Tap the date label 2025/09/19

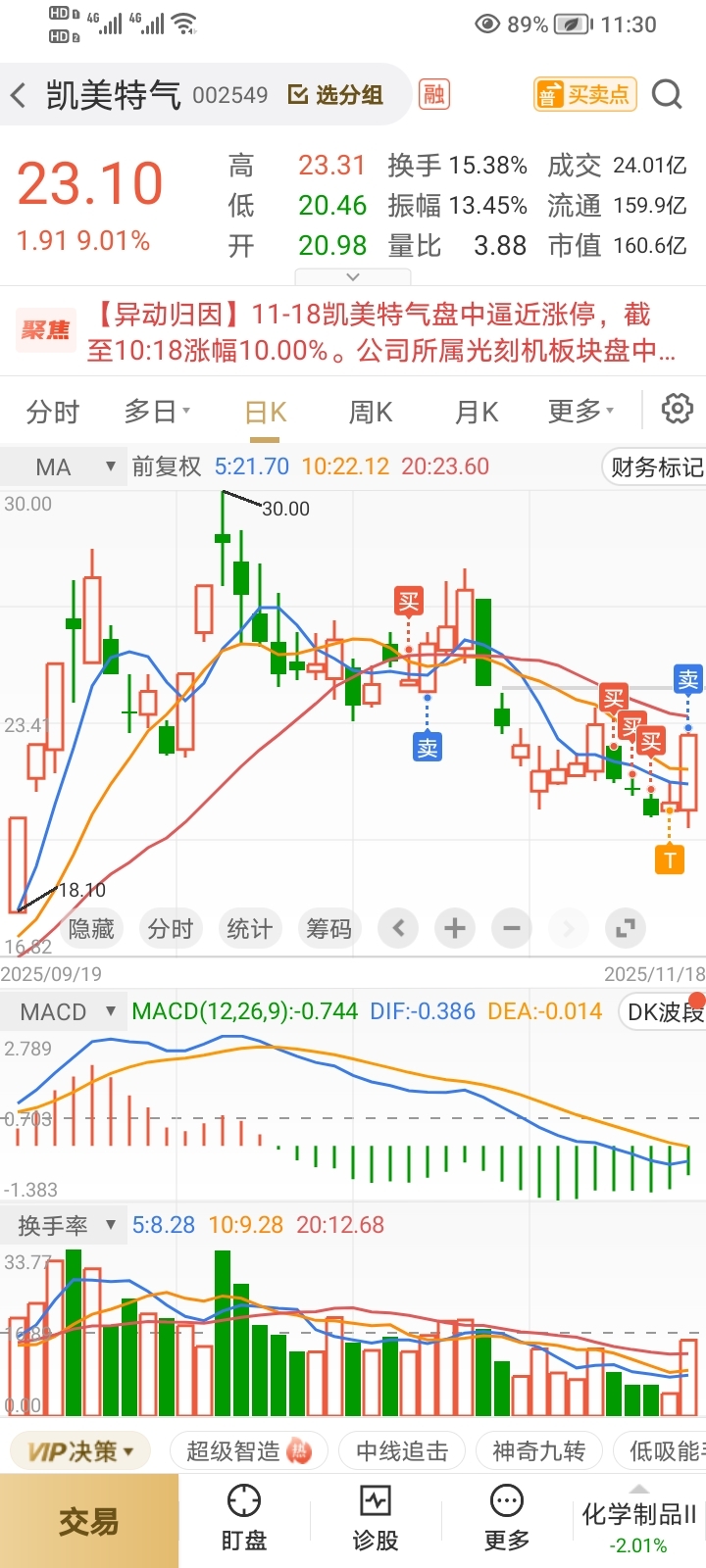click(51, 974)
